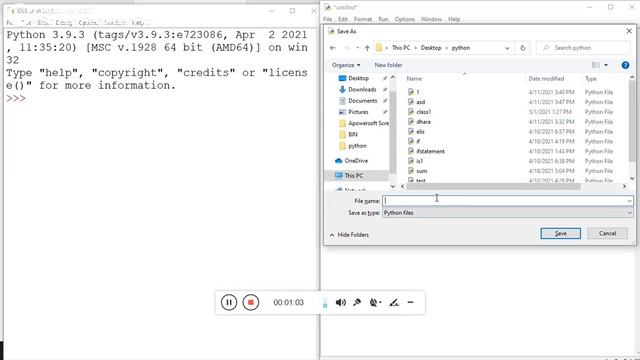Select the file named 1
Screen dimensions: 640x360
pyautogui.click(x=418, y=92)
